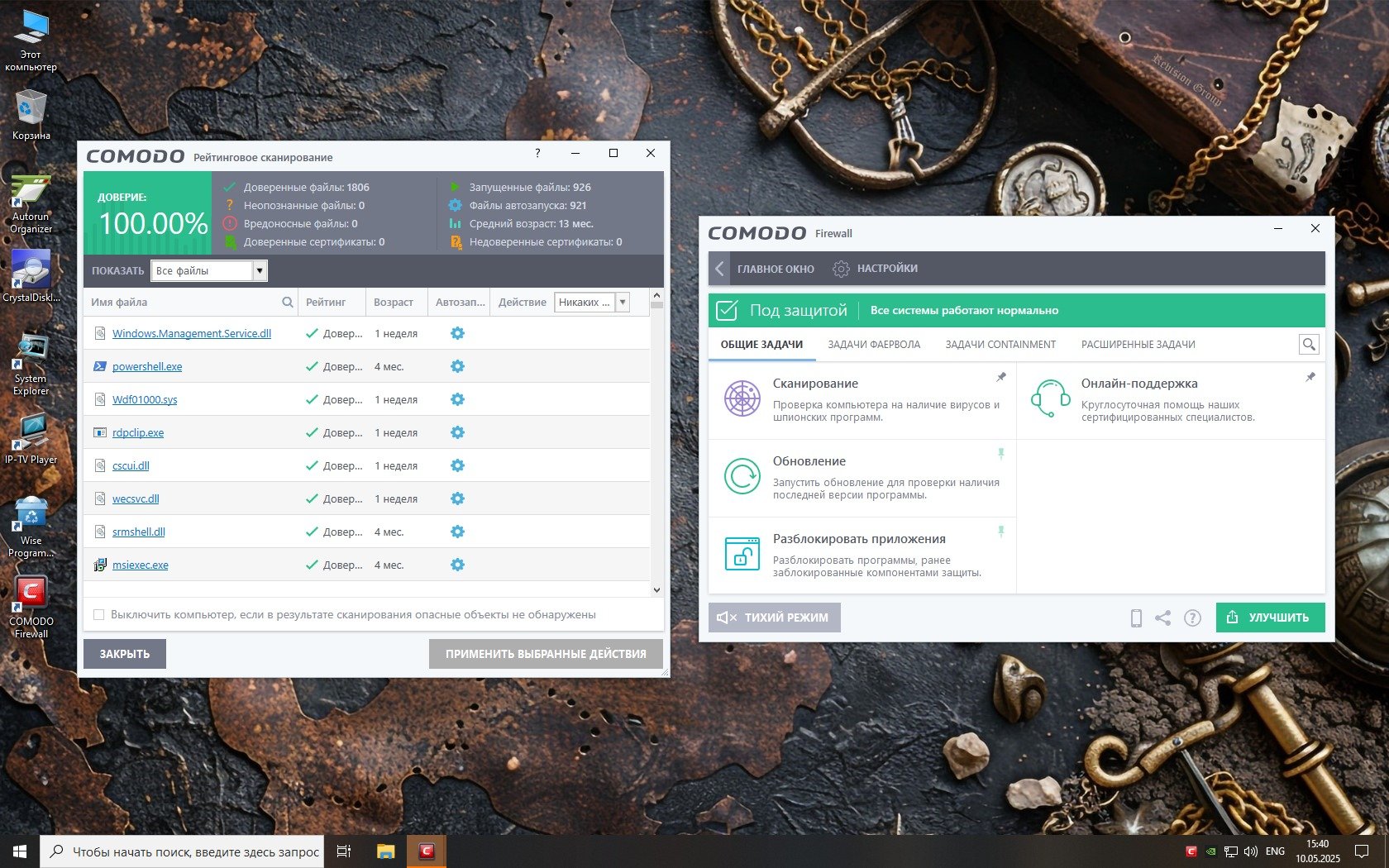The width and height of the screenshot is (1389, 868).
Task: Open the mobile device icon in firewall footer
Action: pos(1136,618)
